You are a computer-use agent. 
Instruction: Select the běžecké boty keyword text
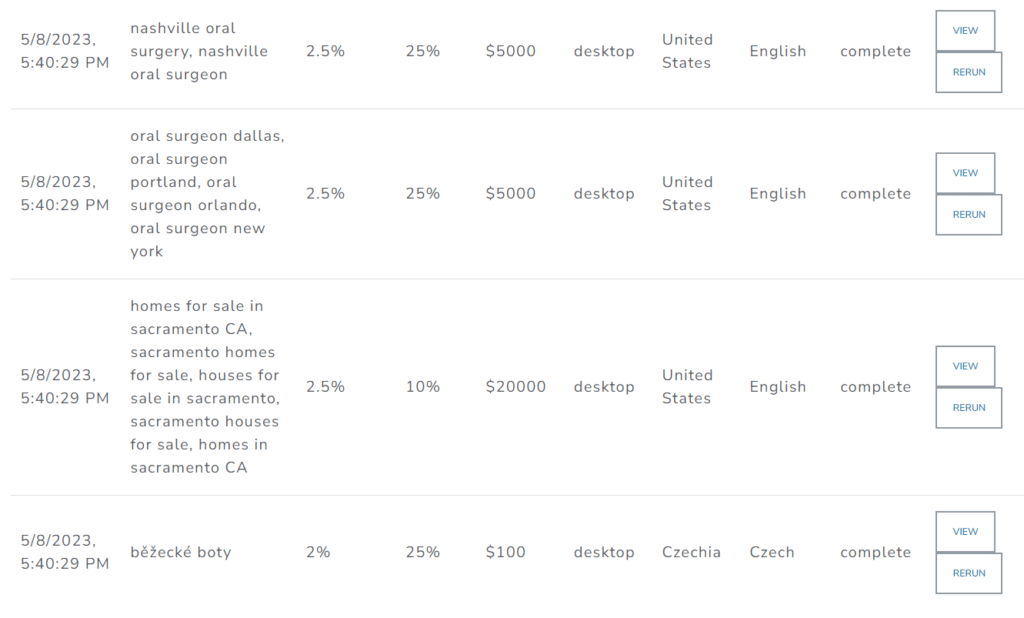(181, 553)
